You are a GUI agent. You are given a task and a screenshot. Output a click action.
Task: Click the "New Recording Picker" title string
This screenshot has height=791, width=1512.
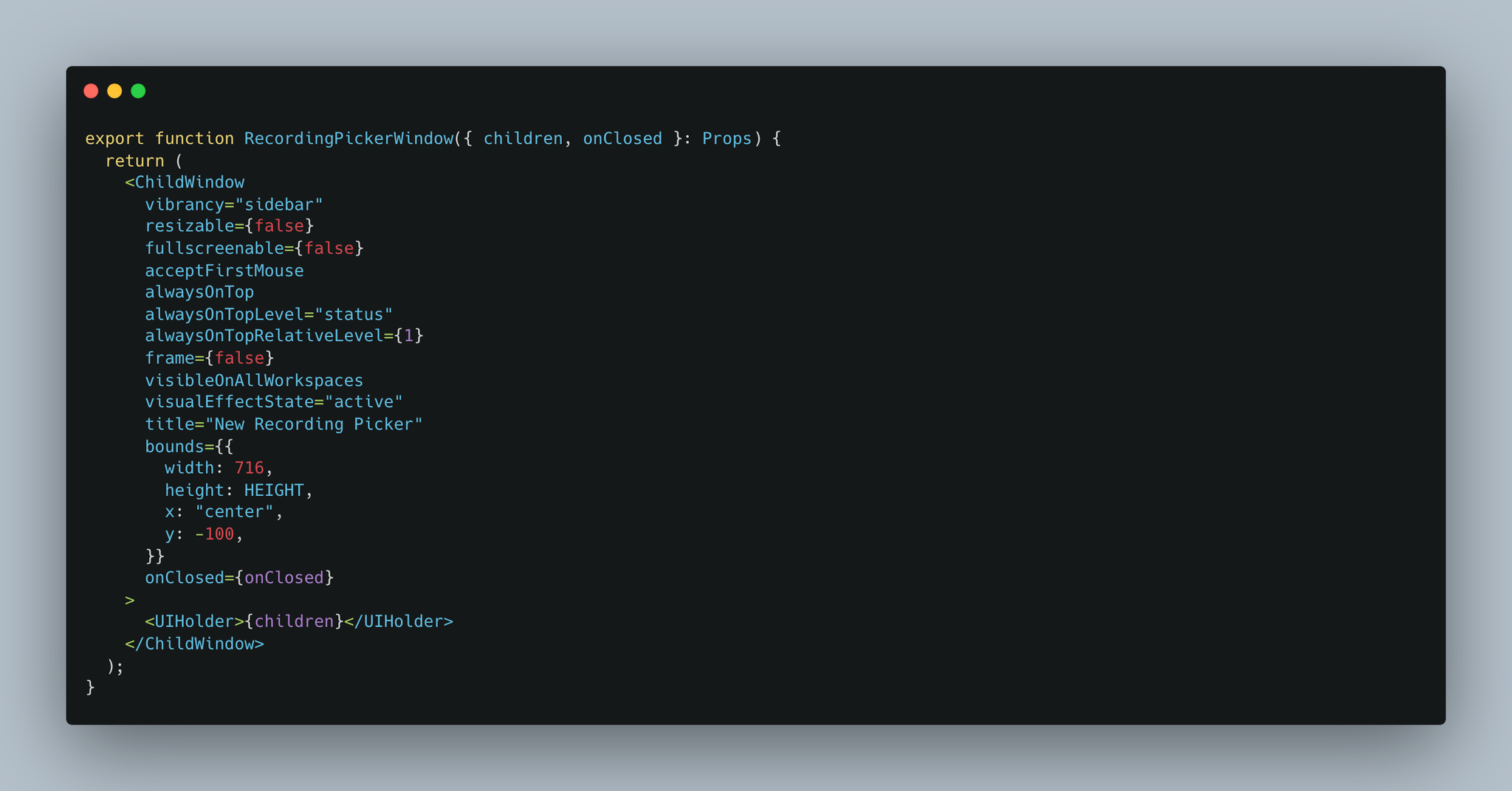click(x=314, y=424)
